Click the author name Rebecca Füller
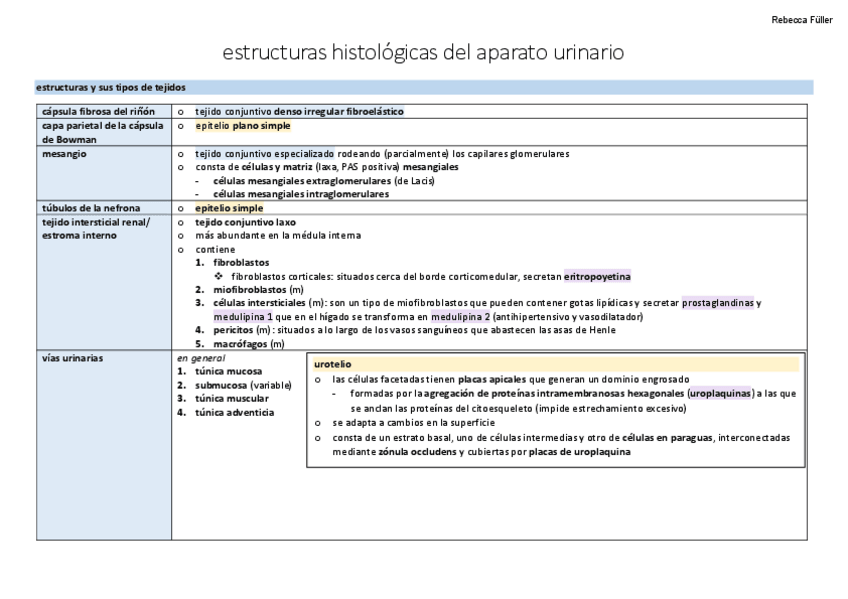The height and width of the screenshot is (599, 848). 802,17
